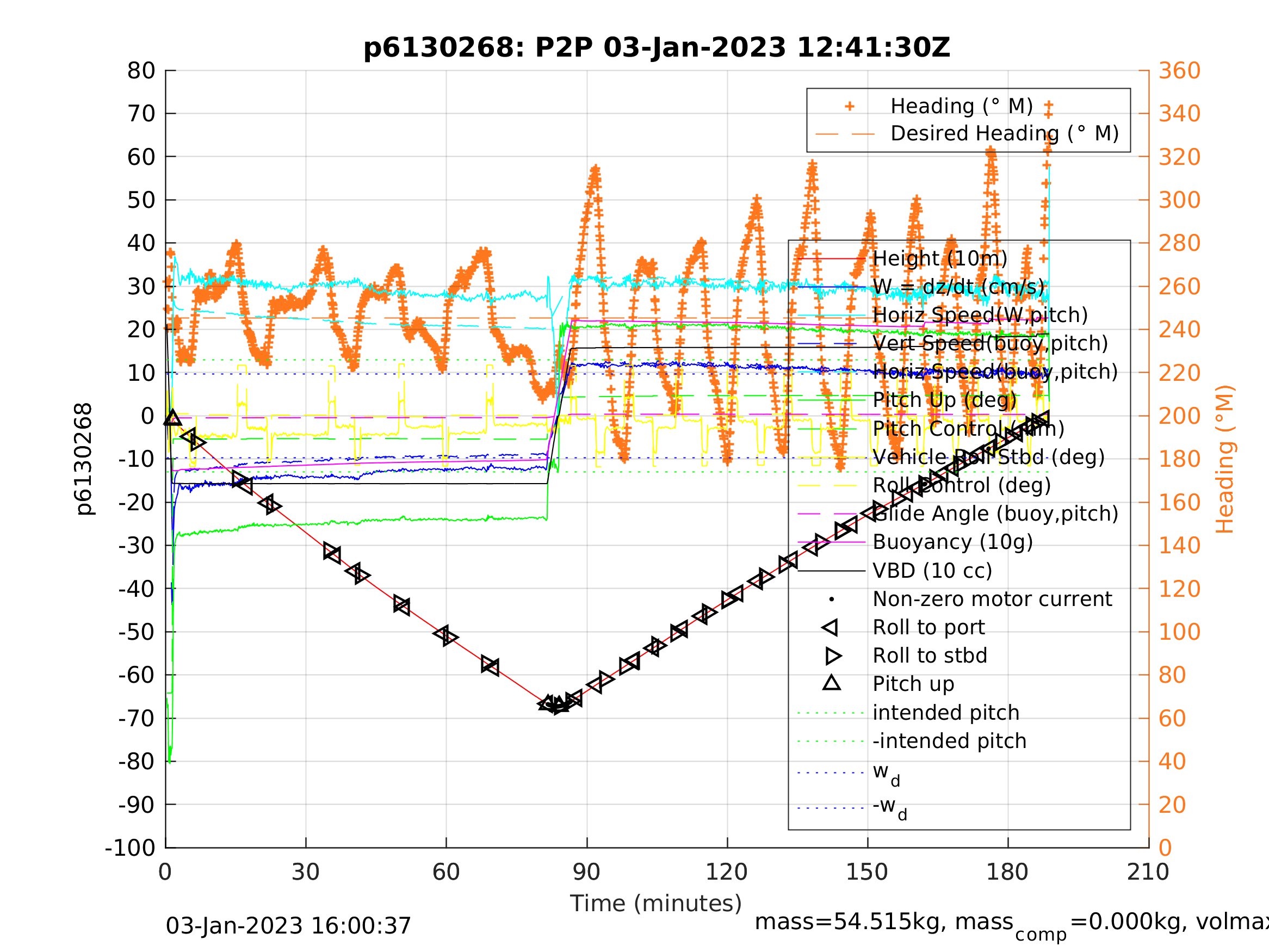Click the Horiz Speed(W,pitch) legend entry
Viewport: 1269px width, 952px height.
(980, 315)
